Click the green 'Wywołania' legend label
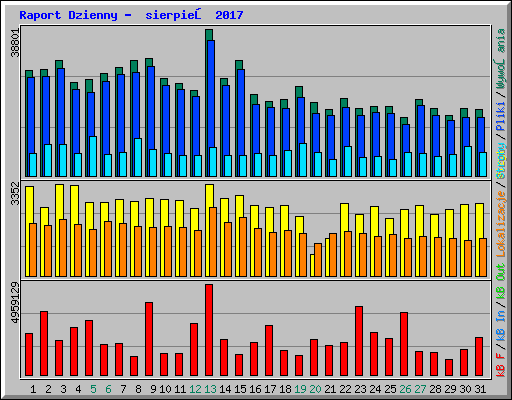Image resolution: width=512 pixels, height=400 pixels. tap(501, 59)
